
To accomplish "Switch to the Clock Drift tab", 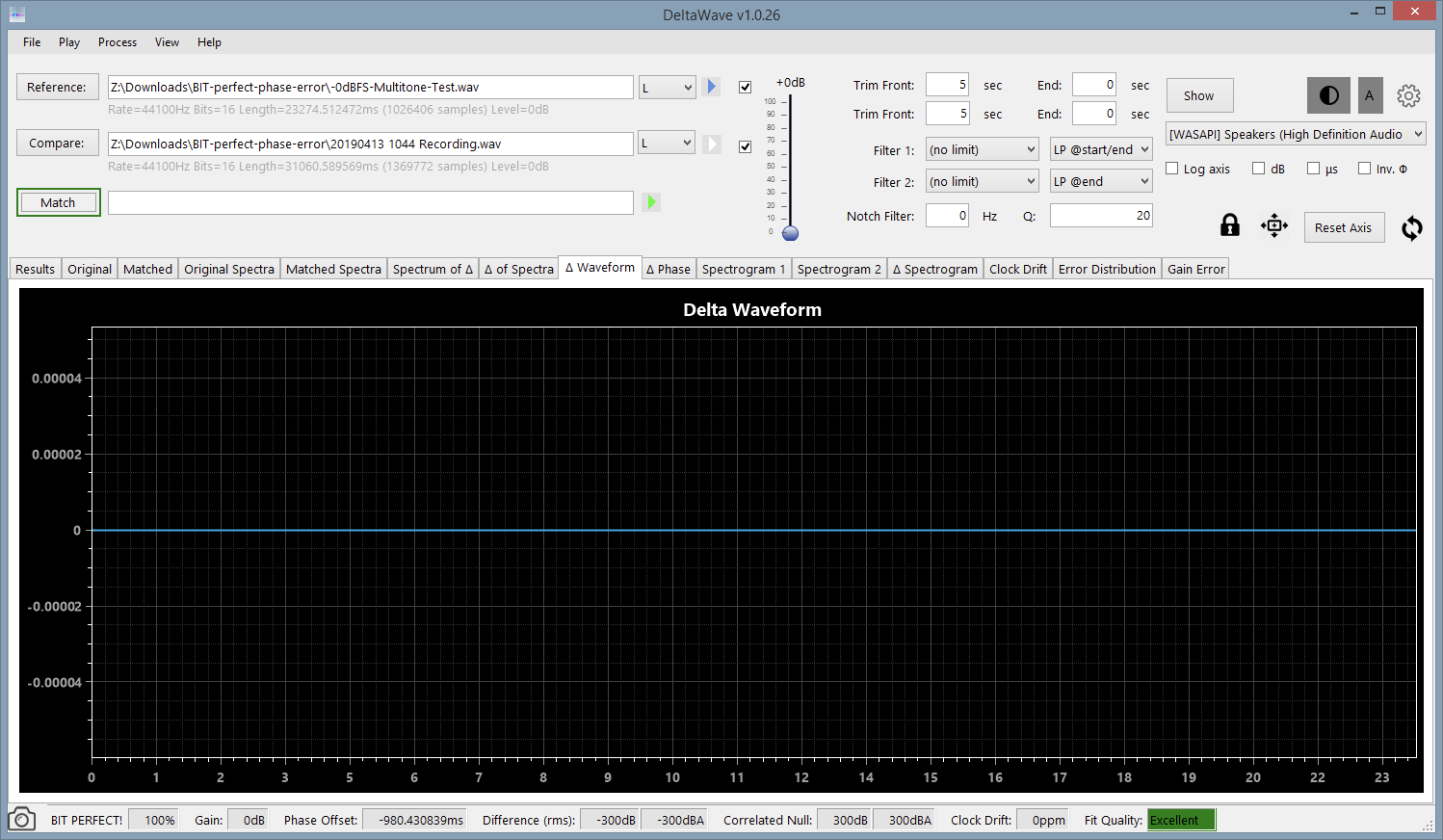I will (1018, 269).
